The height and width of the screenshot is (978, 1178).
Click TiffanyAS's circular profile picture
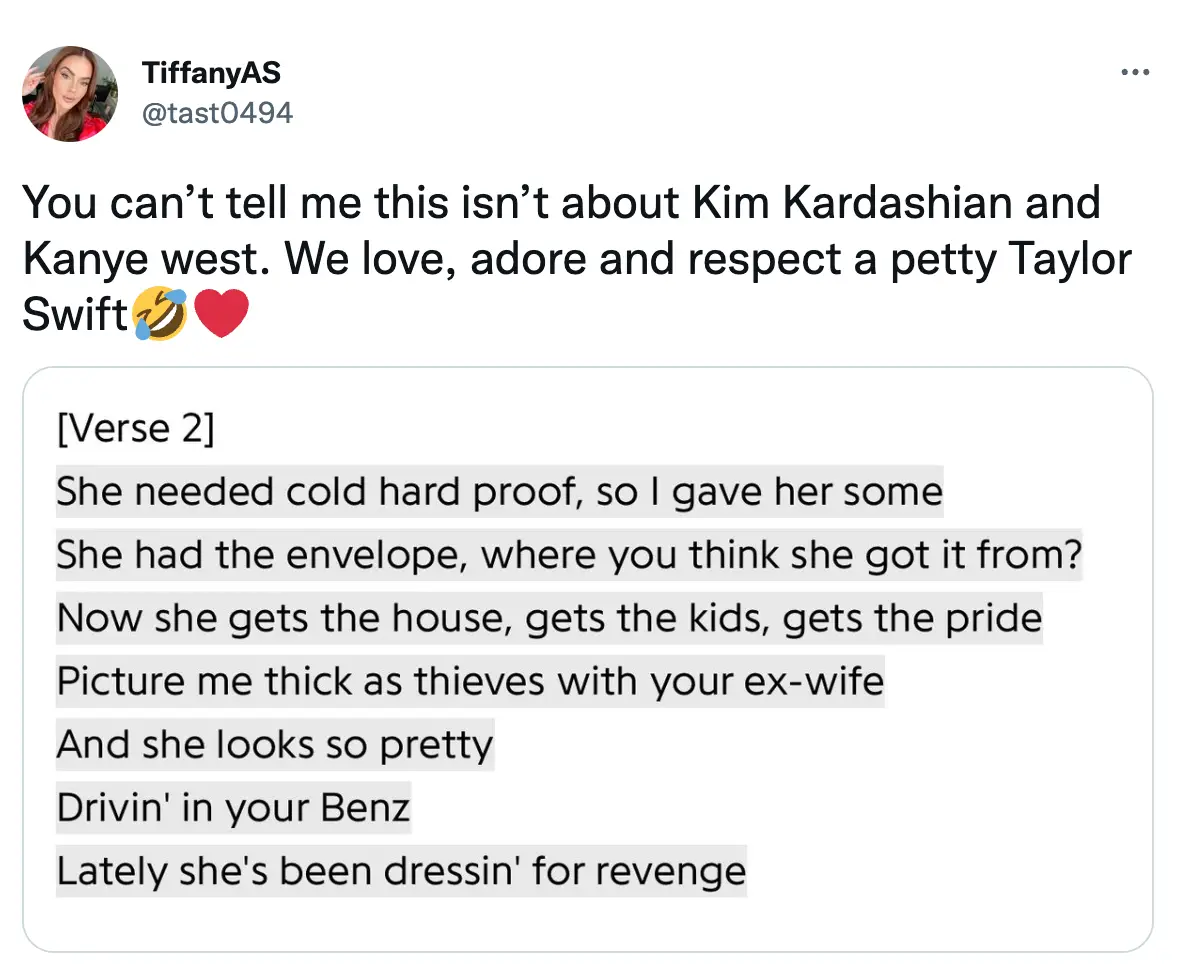tap(70, 94)
